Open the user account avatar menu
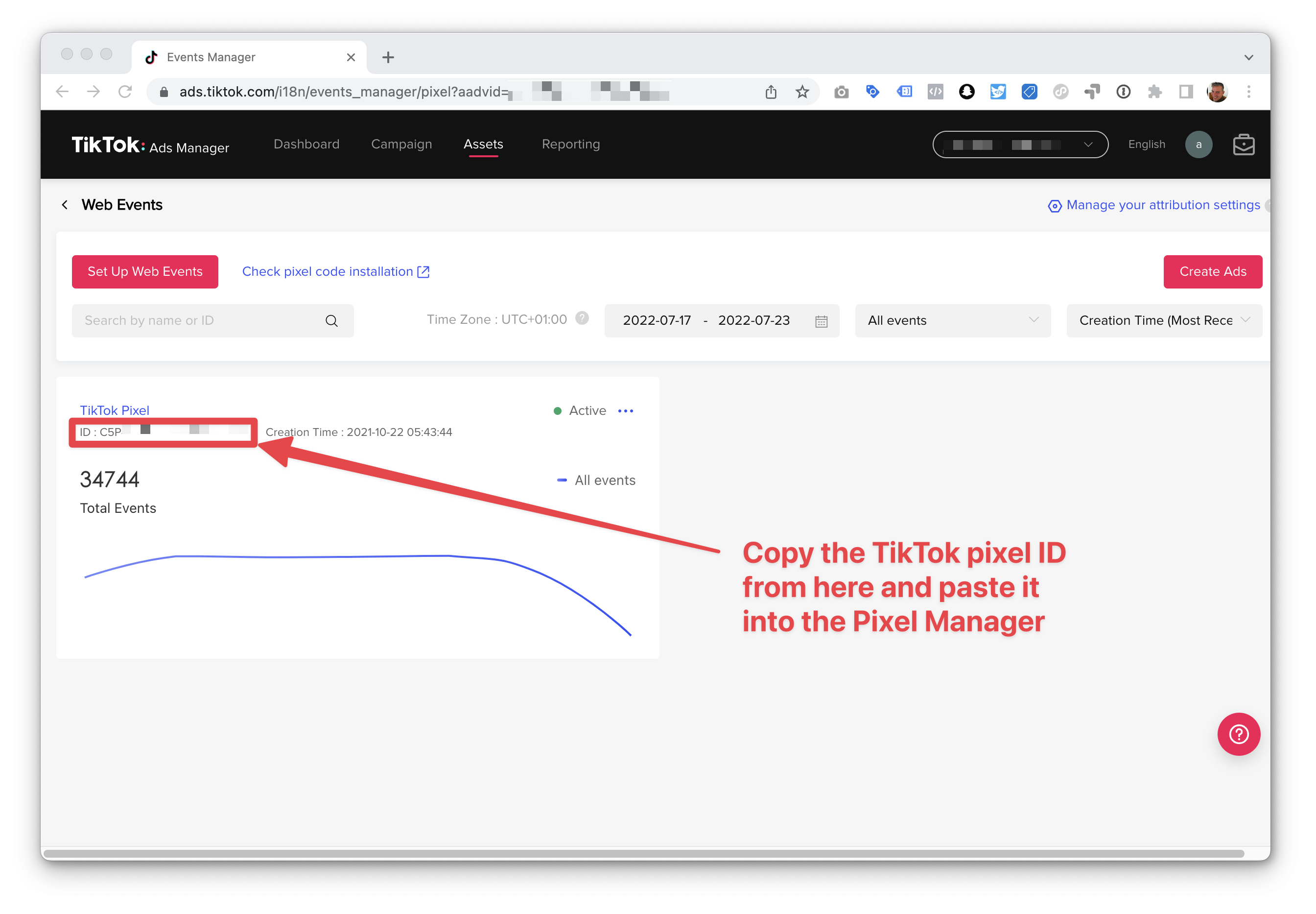The width and height of the screenshot is (1316, 914). click(x=1198, y=144)
